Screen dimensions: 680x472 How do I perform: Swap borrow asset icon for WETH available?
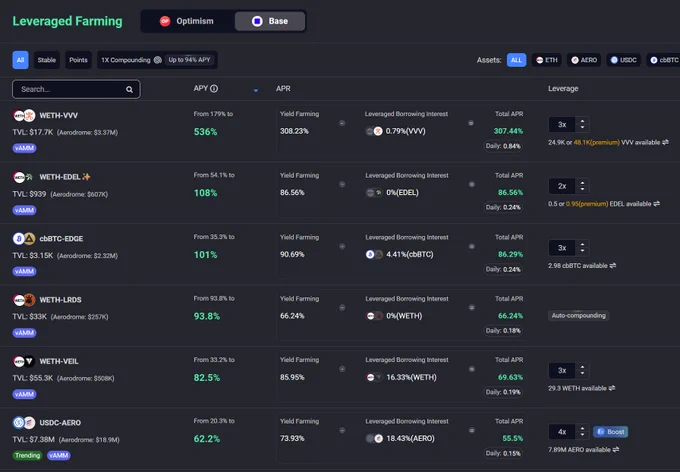click(x=612, y=388)
